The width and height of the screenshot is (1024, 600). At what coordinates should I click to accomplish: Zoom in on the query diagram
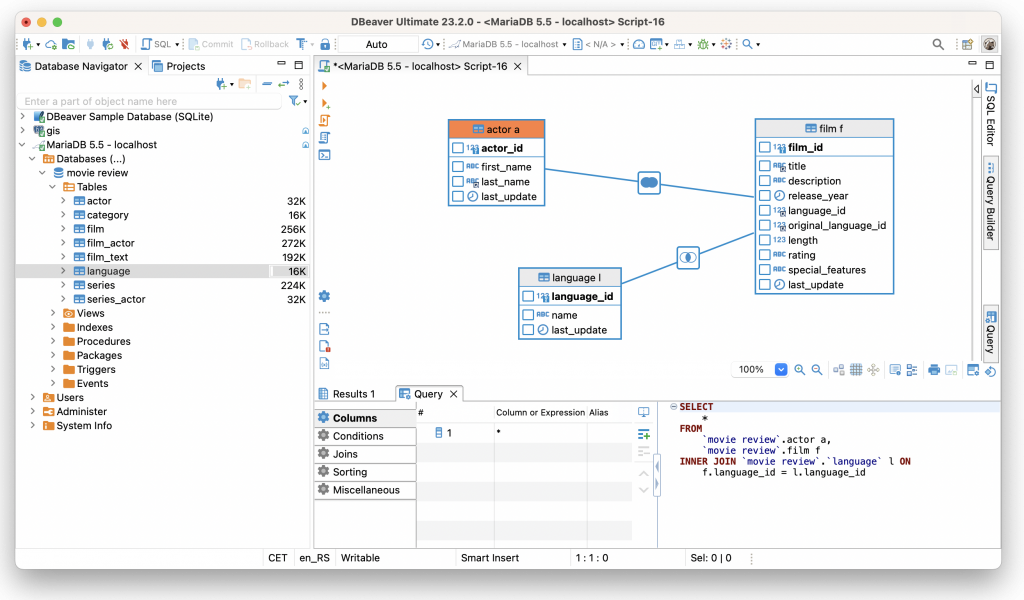point(799,370)
